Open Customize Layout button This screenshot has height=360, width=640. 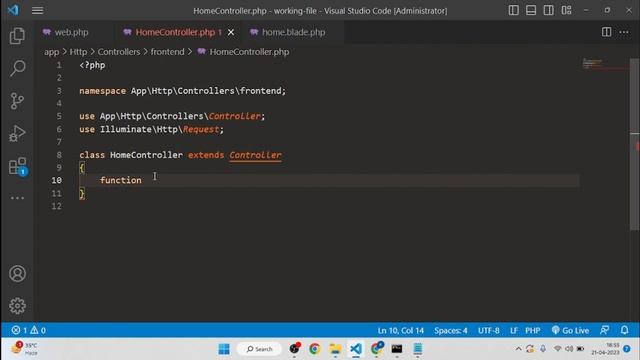pos(567,11)
